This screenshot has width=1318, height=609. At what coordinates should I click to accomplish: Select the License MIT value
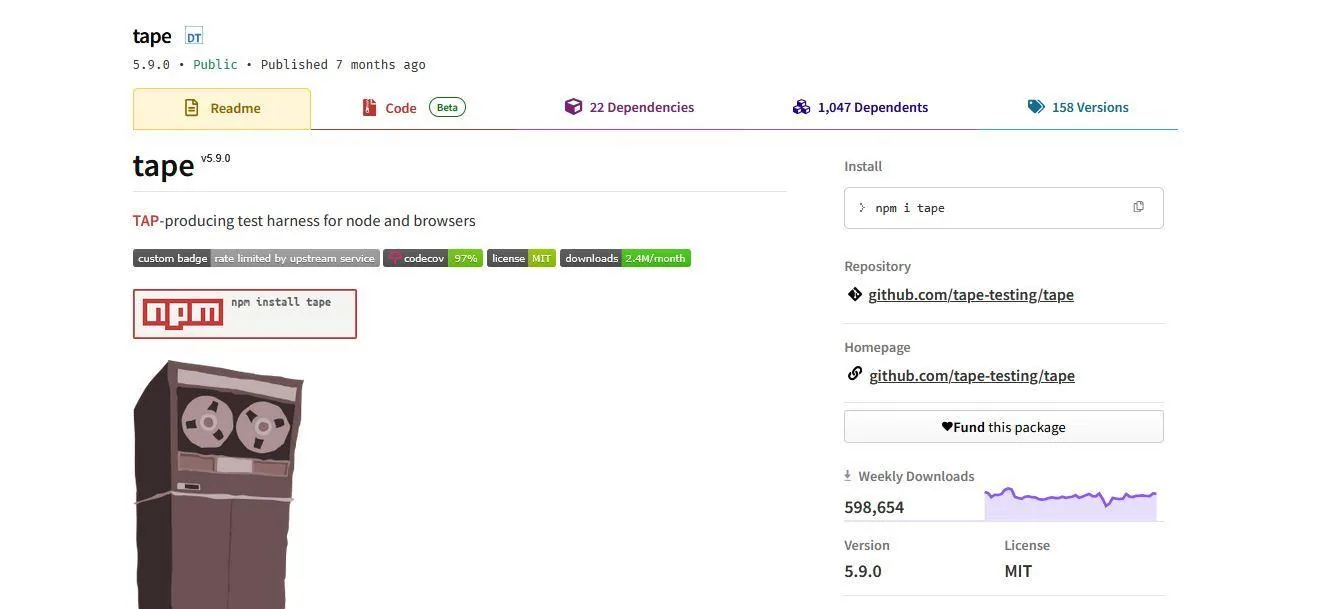(1018, 571)
